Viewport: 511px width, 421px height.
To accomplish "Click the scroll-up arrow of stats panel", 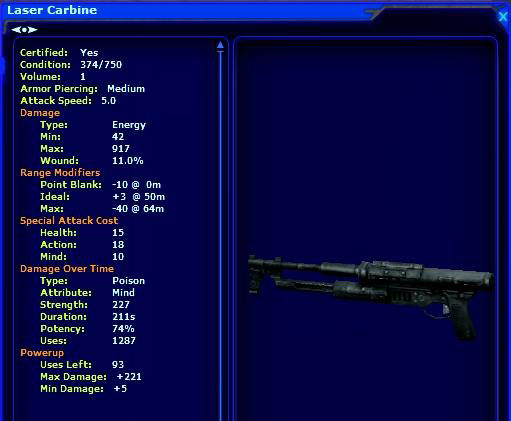I will (220, 45).
